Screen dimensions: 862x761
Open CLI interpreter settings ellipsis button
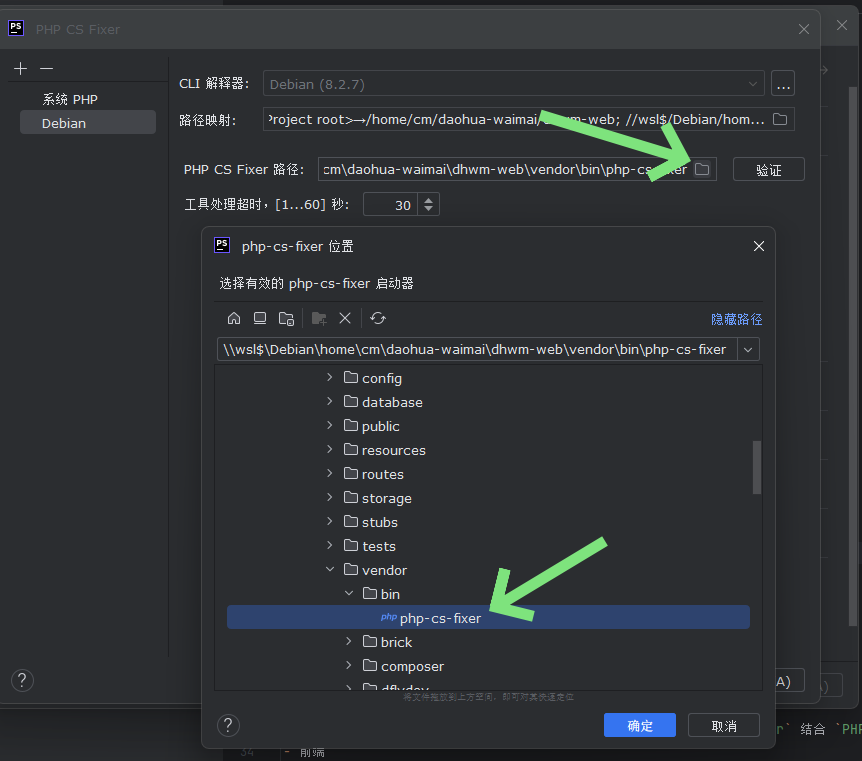[783, 84]
